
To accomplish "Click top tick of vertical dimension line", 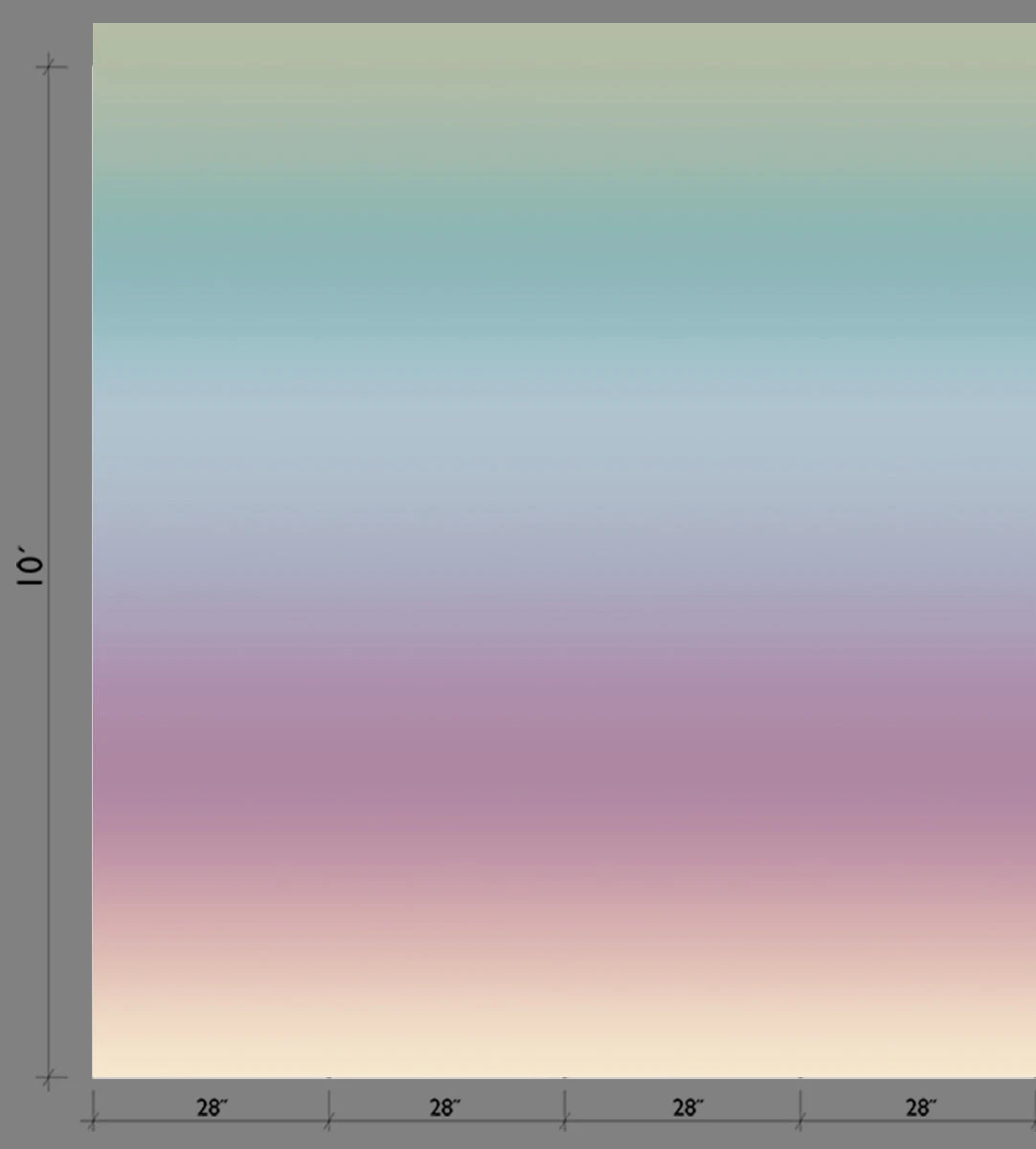I will tap(51, 66).
